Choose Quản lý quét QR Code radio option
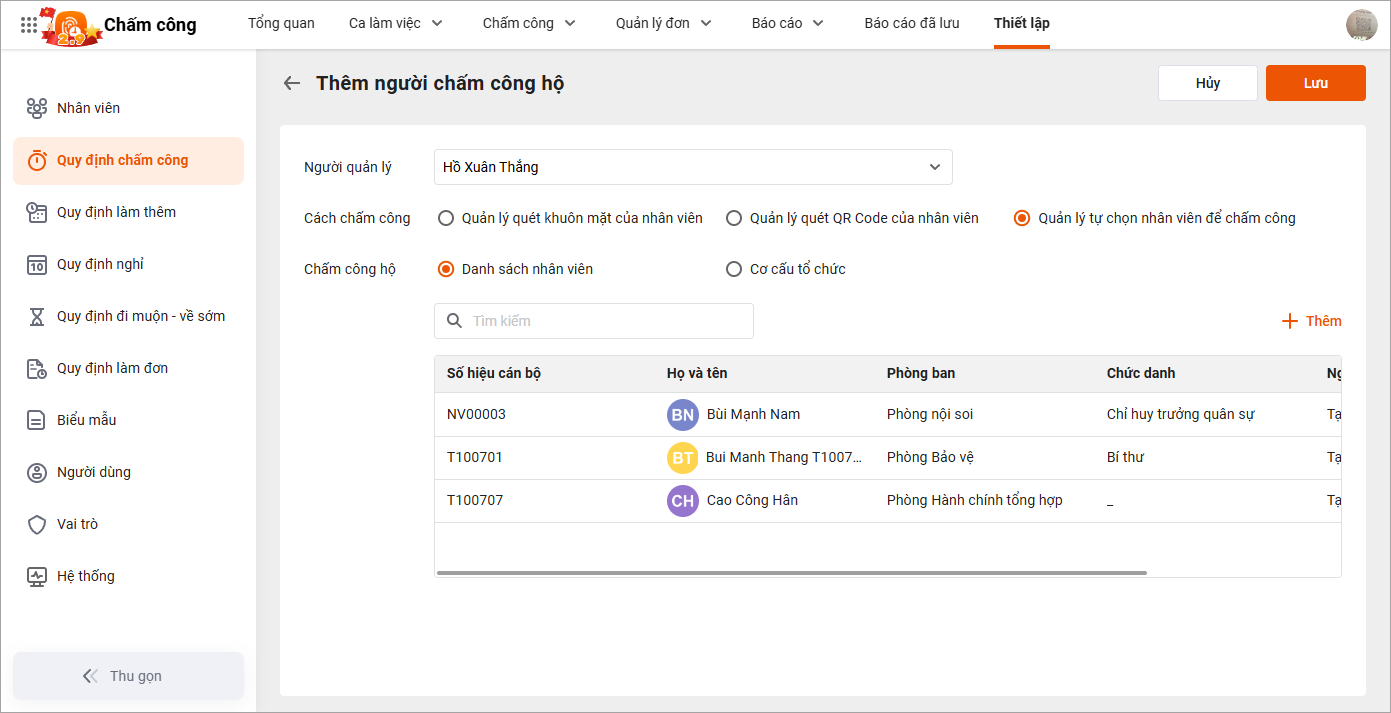 coord(734,218)
